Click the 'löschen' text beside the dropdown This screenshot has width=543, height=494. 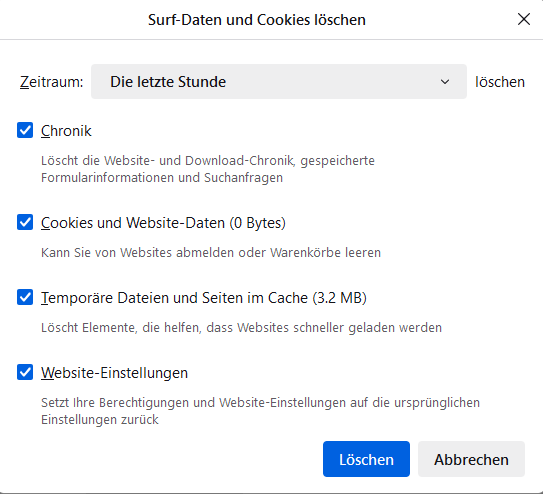coord(500,82)
